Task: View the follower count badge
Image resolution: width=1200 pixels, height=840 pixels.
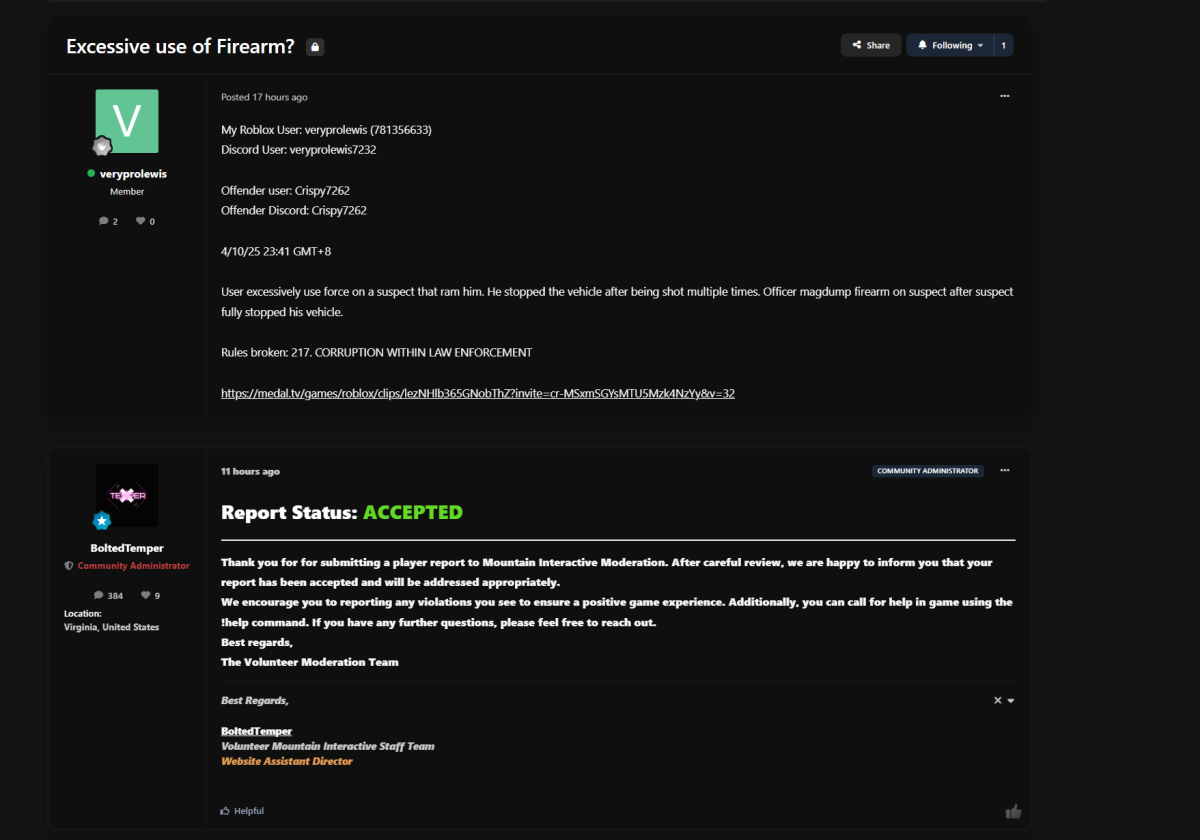Action: [x=1003, y=45]
